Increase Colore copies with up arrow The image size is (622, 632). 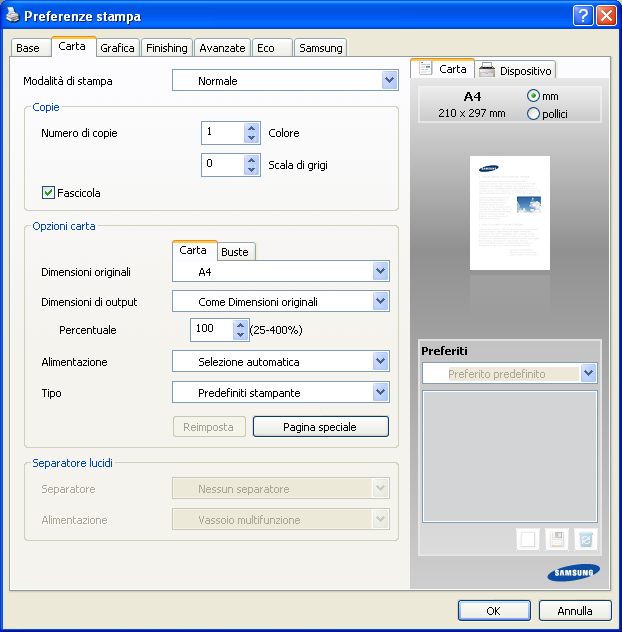252,128
